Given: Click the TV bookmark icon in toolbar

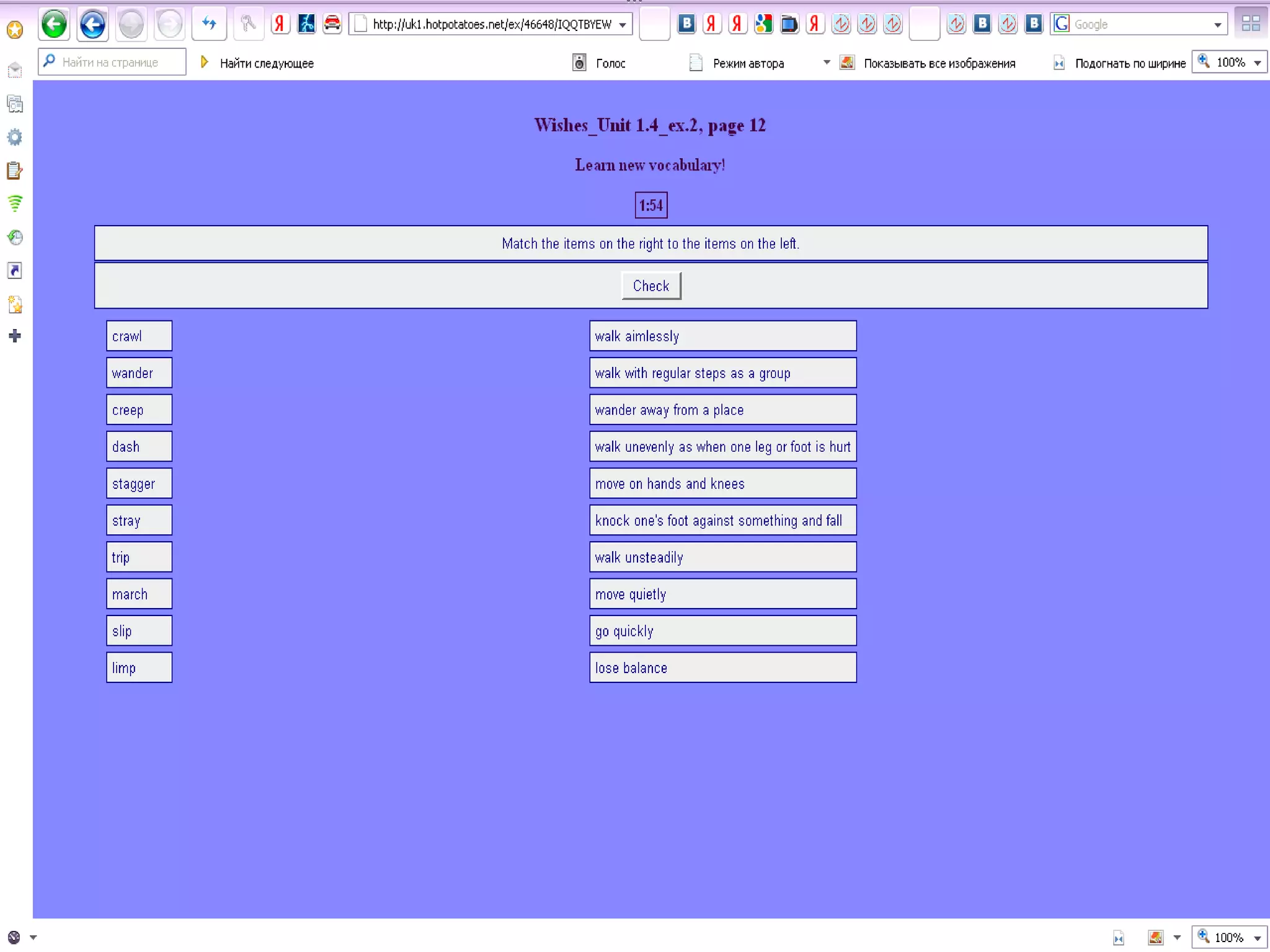Looking at the screenshot, I should pos(789,25).
